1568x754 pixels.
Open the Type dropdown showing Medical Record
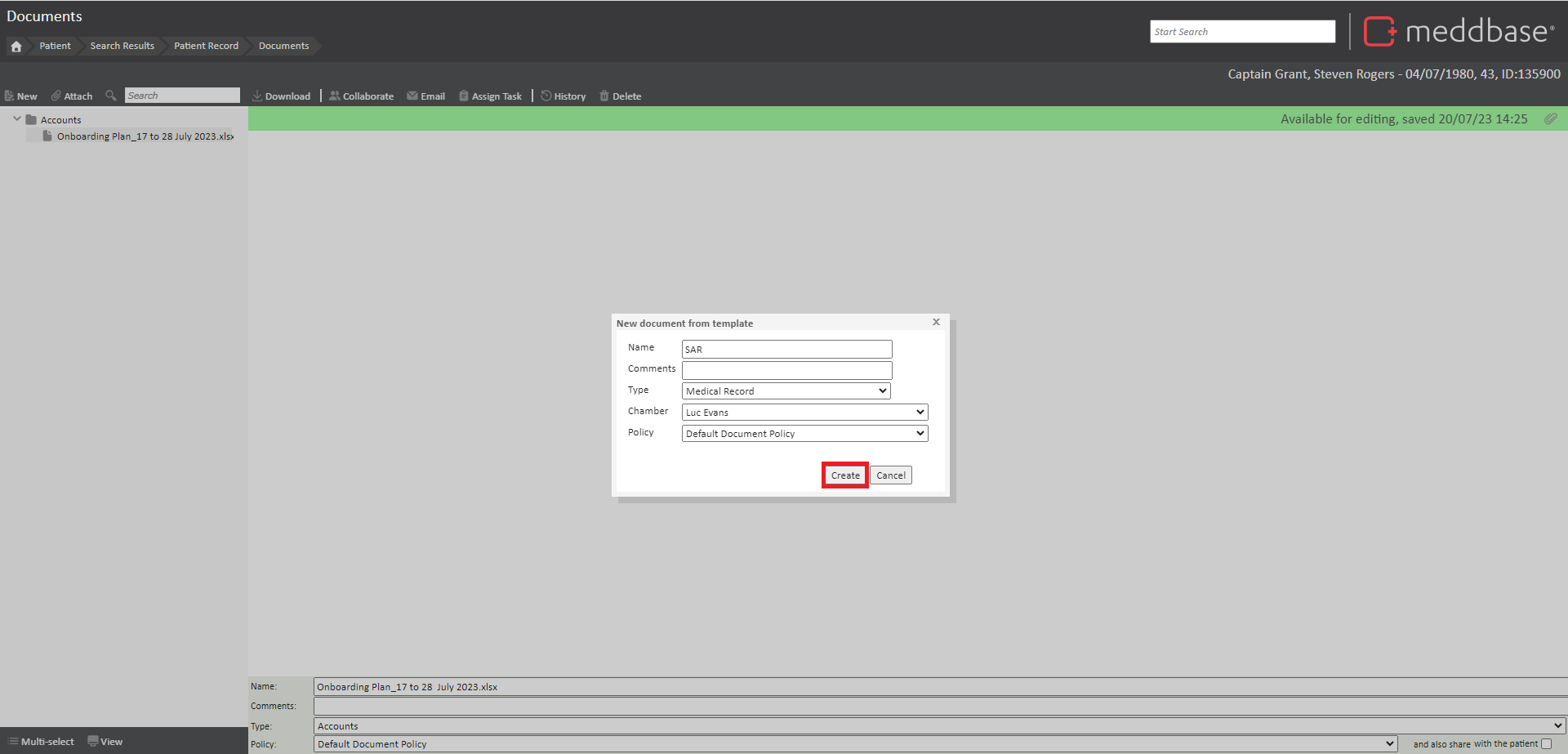click(786, 391)
